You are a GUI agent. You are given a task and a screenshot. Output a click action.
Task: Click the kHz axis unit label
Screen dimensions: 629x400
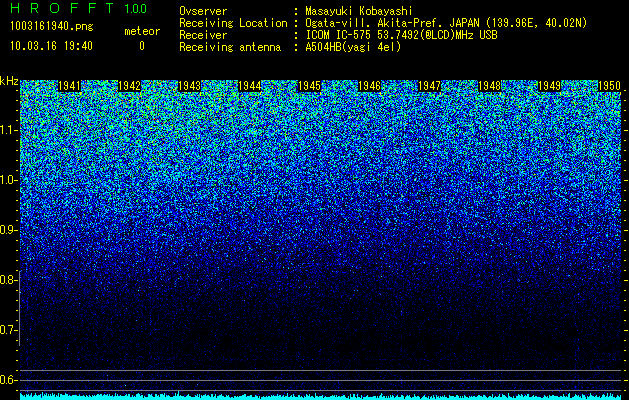pyautogui.click(x=9, y=81)
